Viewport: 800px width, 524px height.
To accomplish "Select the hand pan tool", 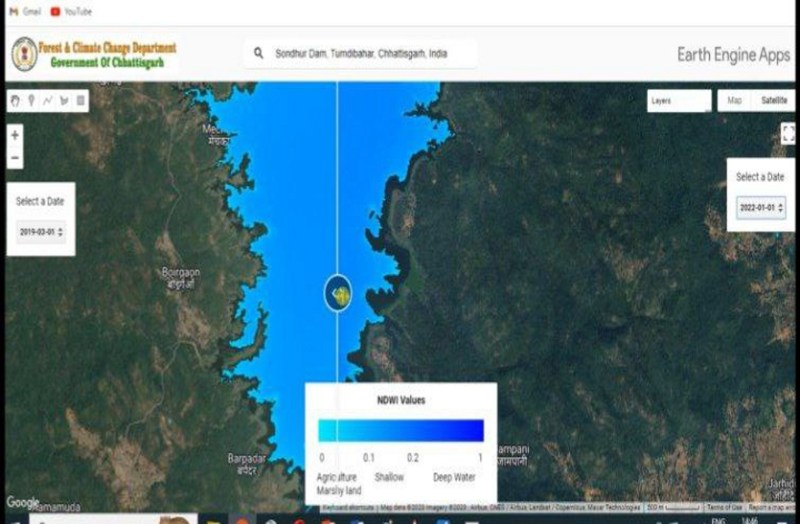I will pos(15,100).
